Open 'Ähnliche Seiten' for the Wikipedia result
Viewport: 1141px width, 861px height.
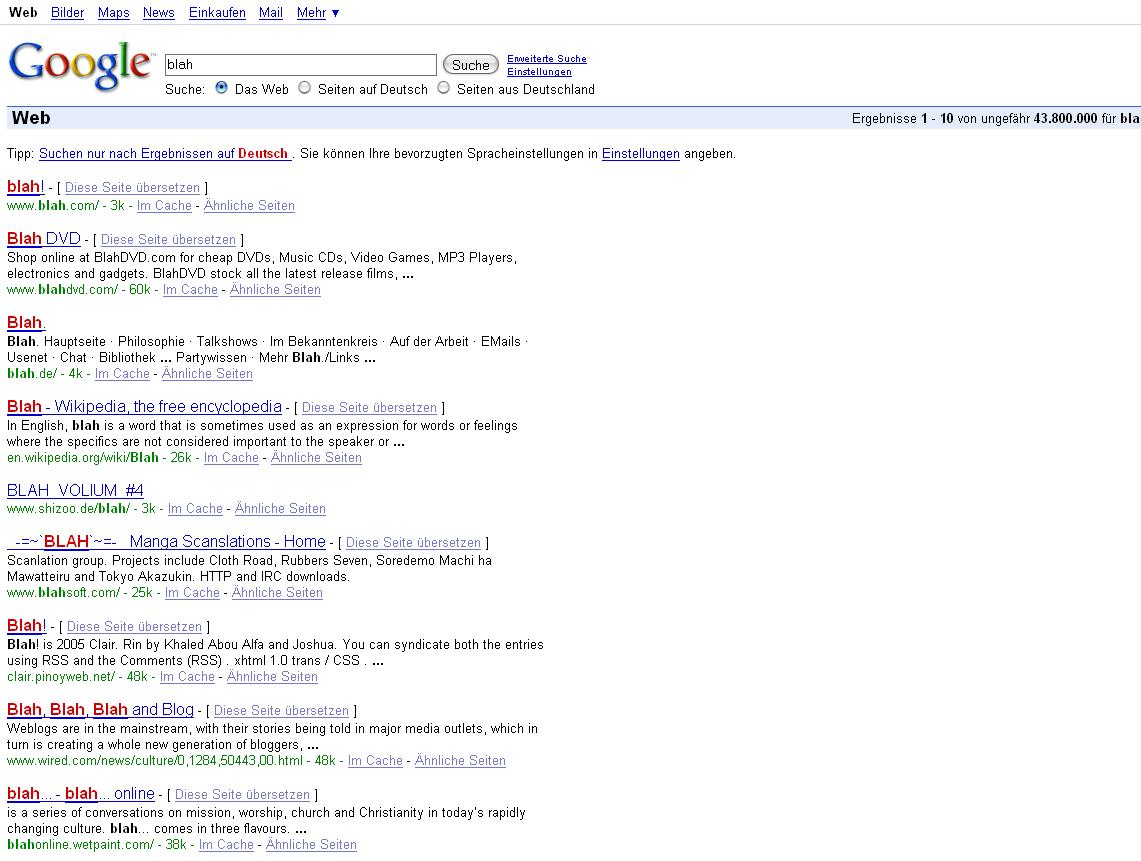pyautogui.click(x=316, y=457)
